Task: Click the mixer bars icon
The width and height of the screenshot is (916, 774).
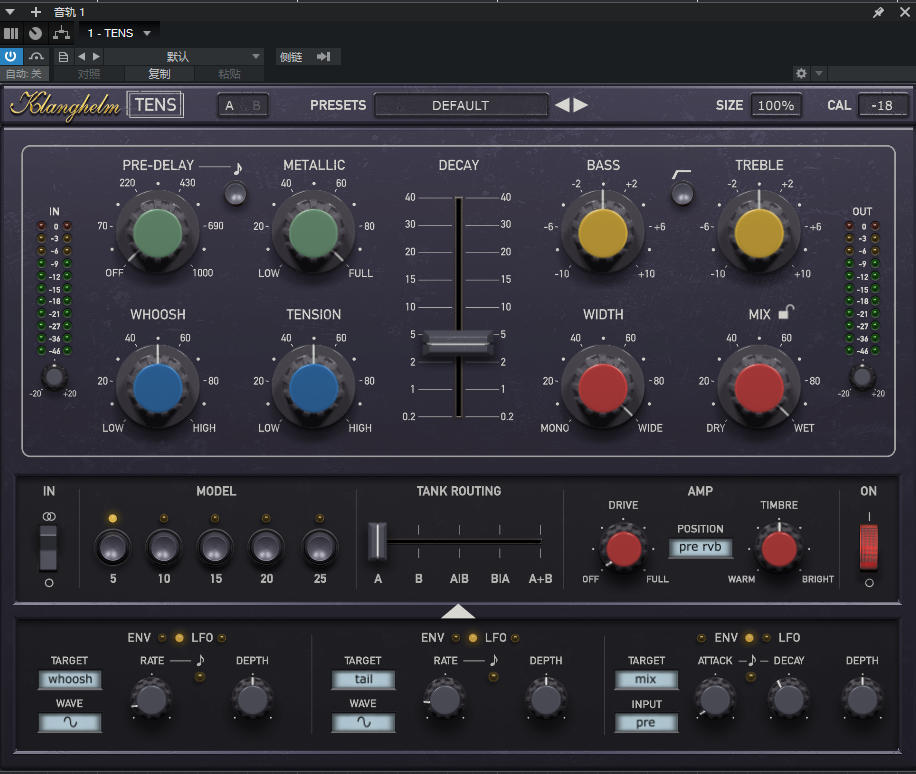Action: point(11,33)
